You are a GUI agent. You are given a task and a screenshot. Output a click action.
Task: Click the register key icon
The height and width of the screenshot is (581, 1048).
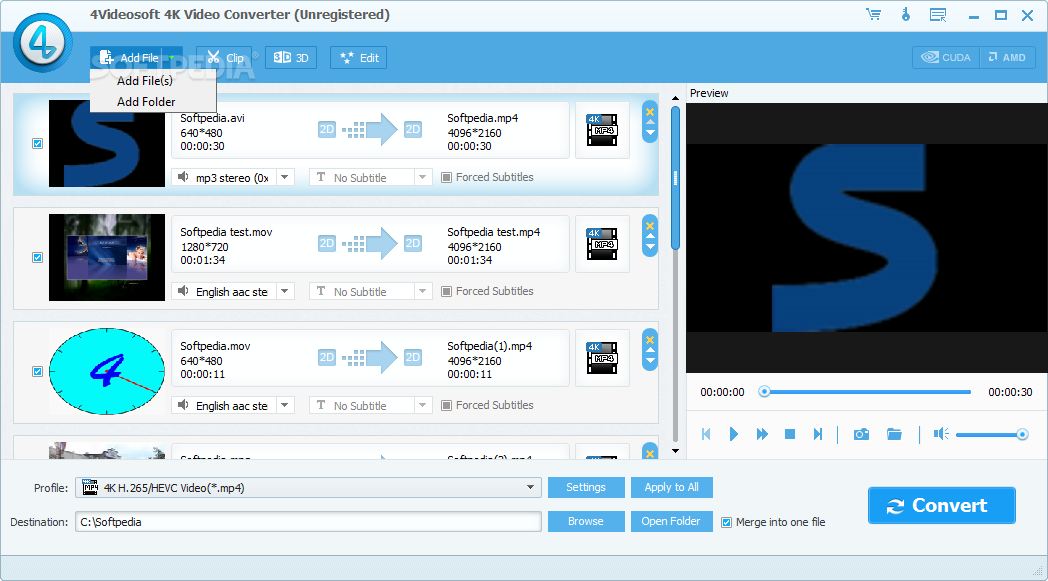point(906,14)
